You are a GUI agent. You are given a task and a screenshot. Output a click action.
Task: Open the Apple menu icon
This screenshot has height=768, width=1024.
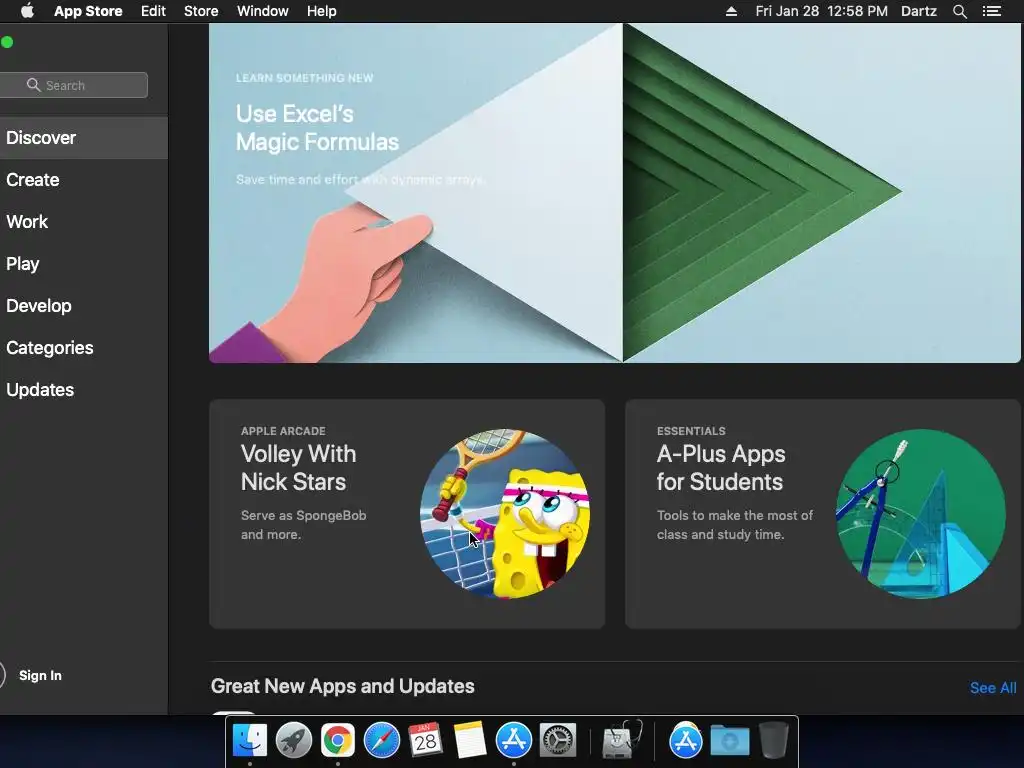[x=27, y=11]
